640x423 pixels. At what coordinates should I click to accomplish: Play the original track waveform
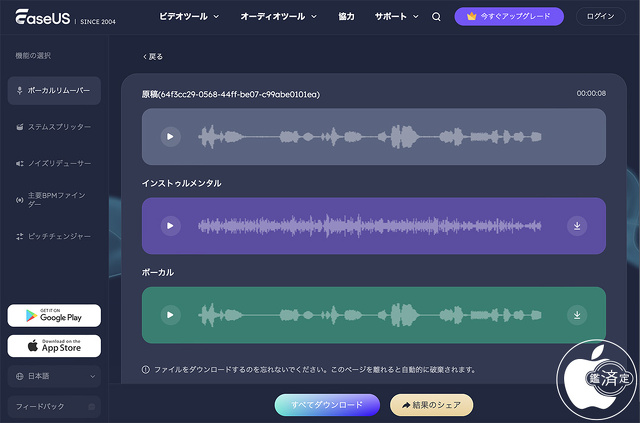(171, 136)
